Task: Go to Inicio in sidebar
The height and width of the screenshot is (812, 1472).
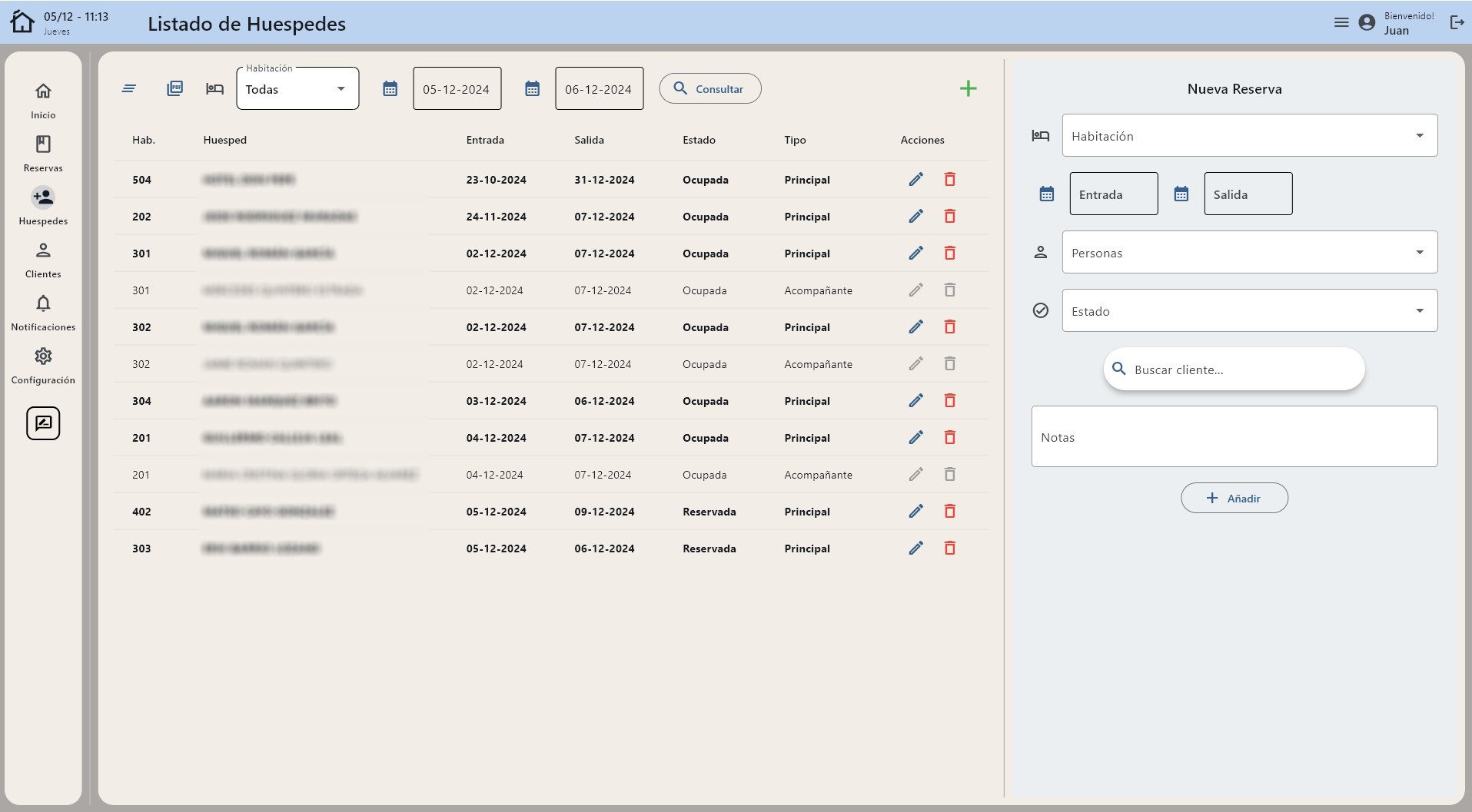Action: coord(43,101)
